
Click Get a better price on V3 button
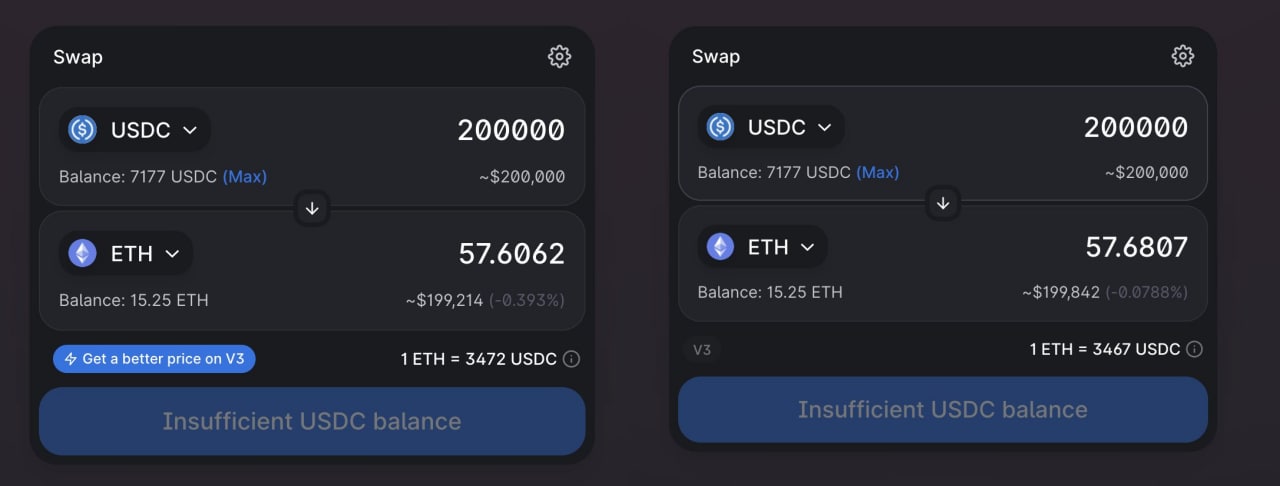154,359
